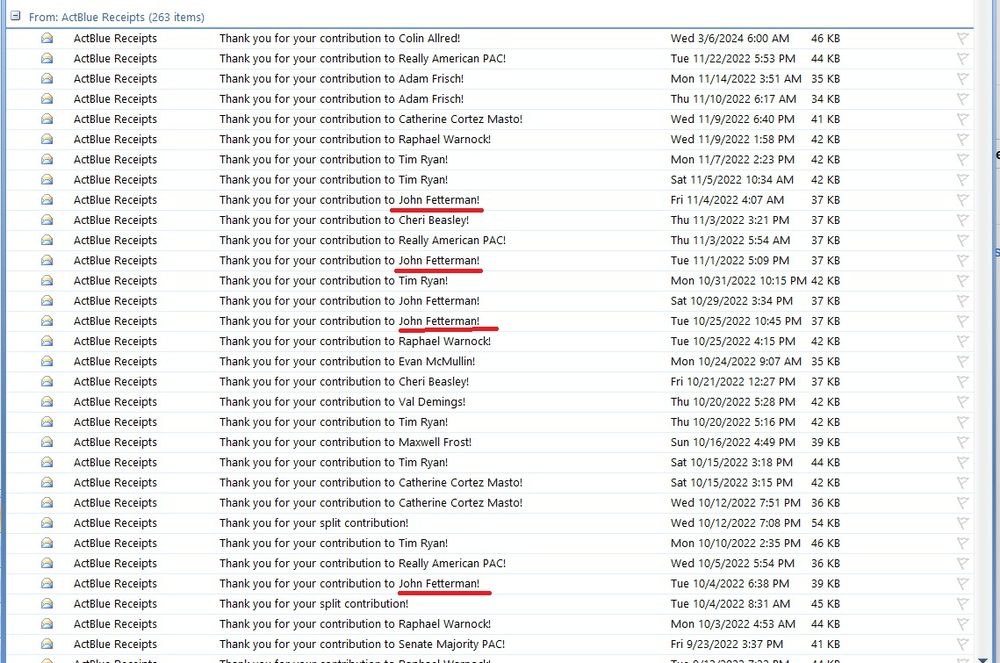Select date "Wed 10/12/2022 7:51 PM"

point(735,502)
